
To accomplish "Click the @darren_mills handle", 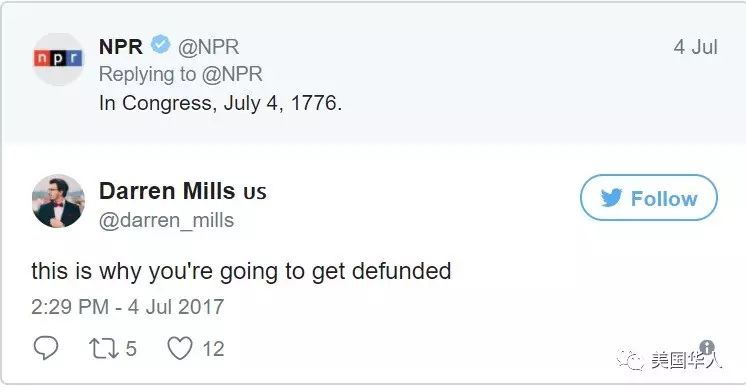I will coord(167,220).
